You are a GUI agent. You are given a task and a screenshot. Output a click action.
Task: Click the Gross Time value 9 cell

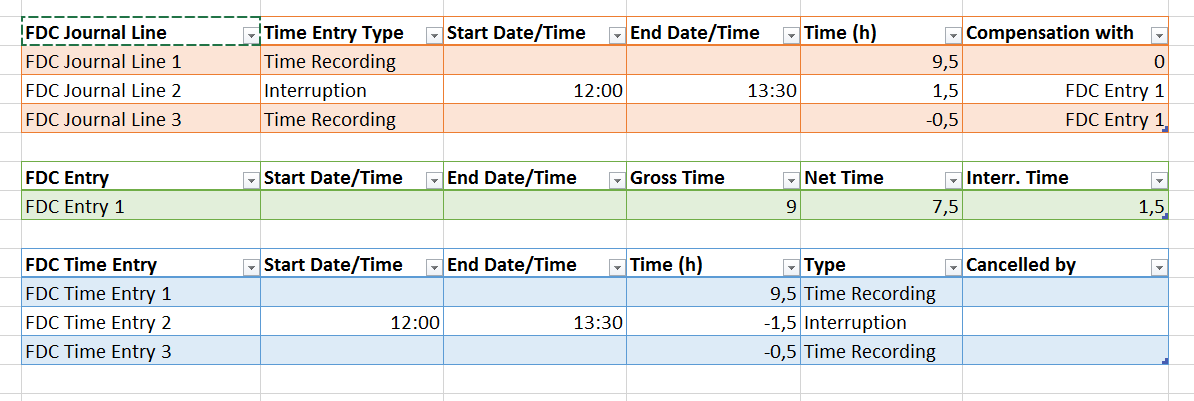point(713,207)
